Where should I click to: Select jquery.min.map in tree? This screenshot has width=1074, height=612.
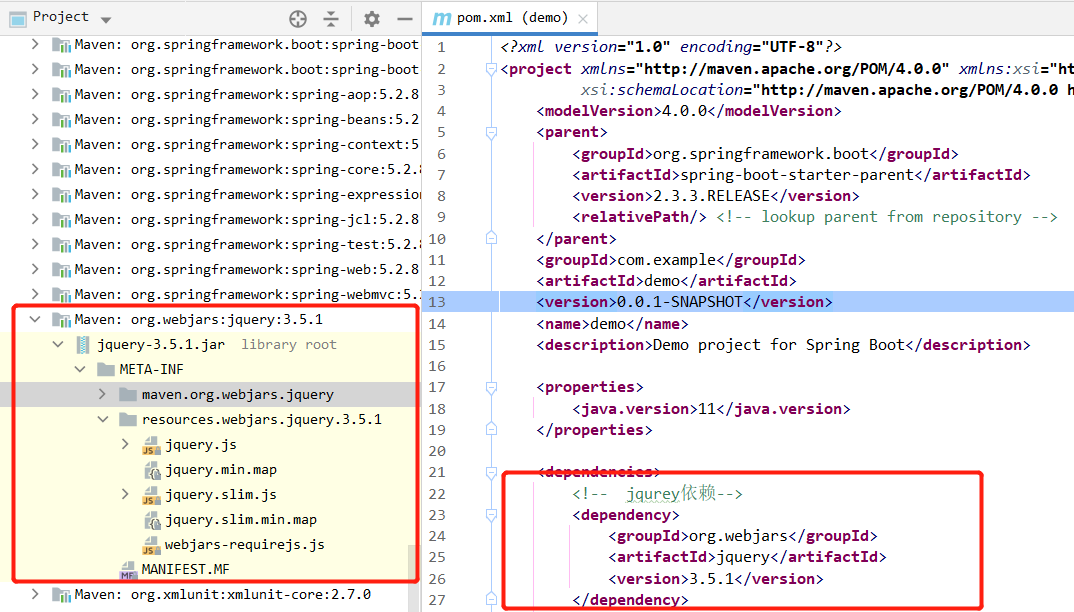point(221,469)
